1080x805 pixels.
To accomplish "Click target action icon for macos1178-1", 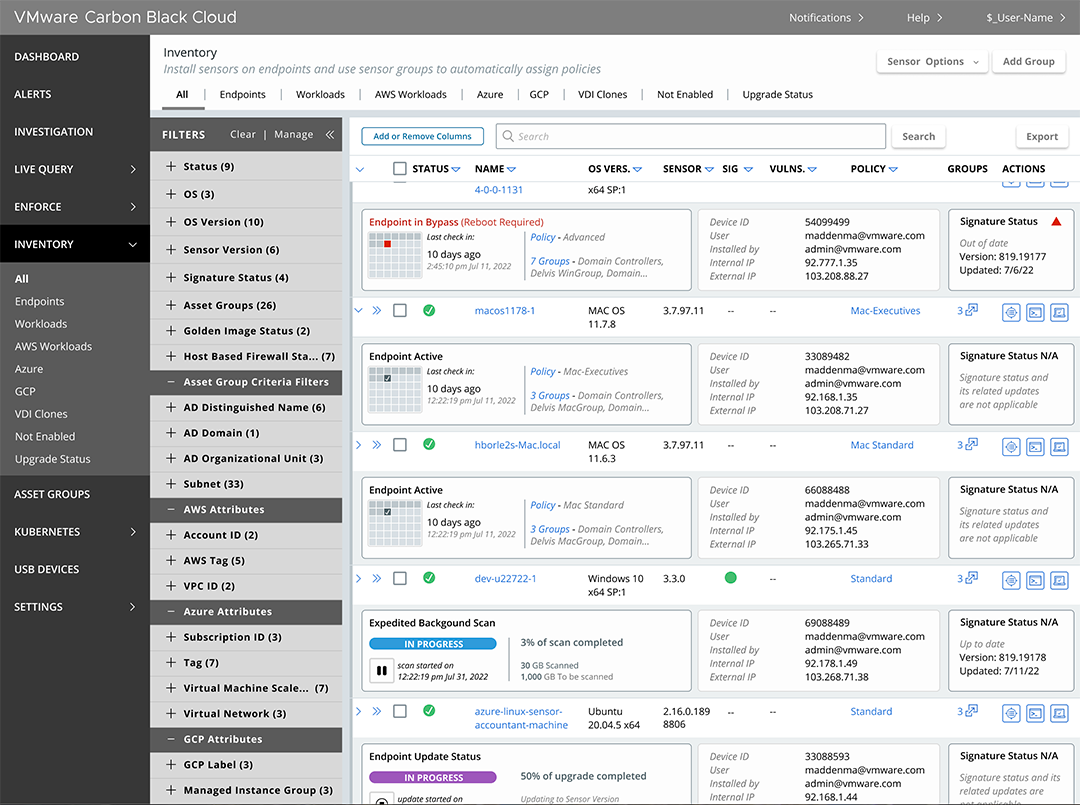I will coord(1010,313).
